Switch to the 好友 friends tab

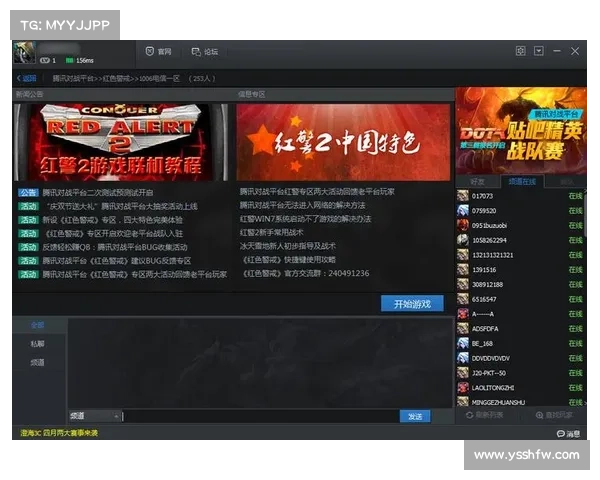477,182
